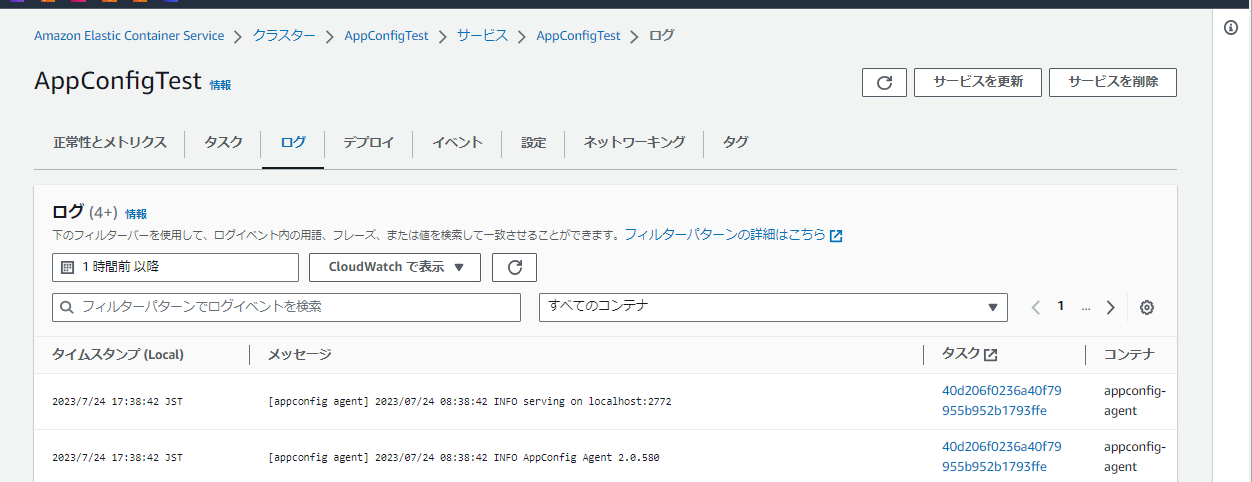Click the コンテナ column header

pos(1129,355)
